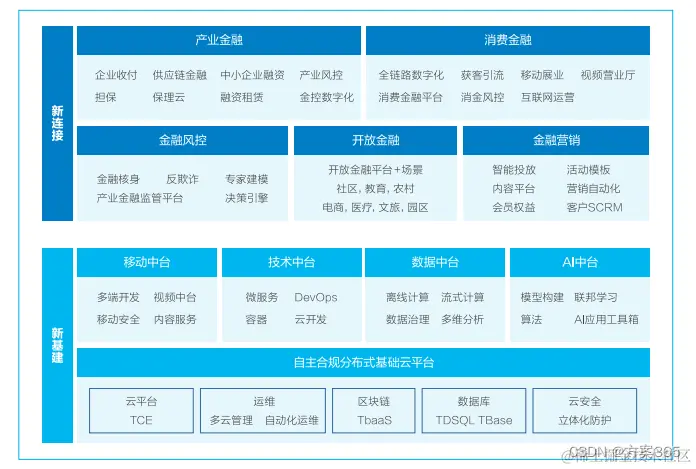Open the 移动中台 header
696x469 pixels.
pyautogui.click(x=147, y=262)
